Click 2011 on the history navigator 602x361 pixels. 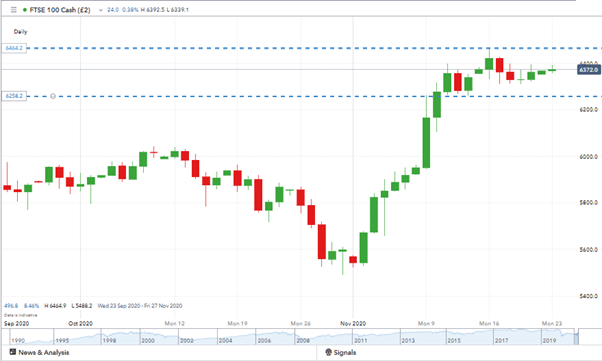point(360,341)
